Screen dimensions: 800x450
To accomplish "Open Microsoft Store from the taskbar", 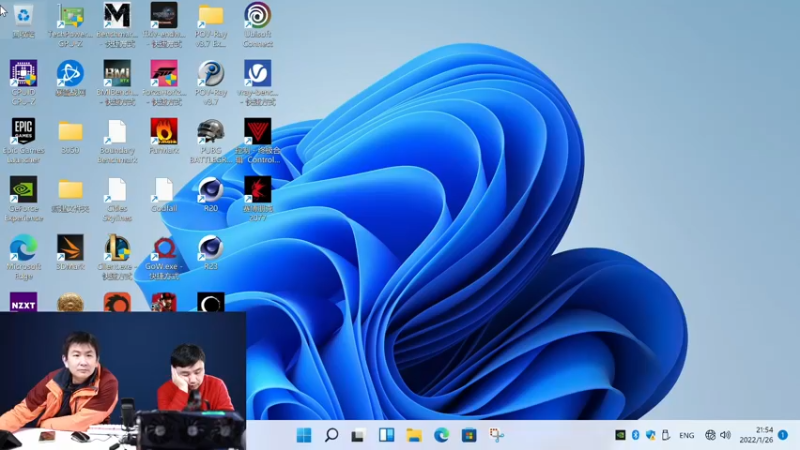I will [x=469, y=435].
